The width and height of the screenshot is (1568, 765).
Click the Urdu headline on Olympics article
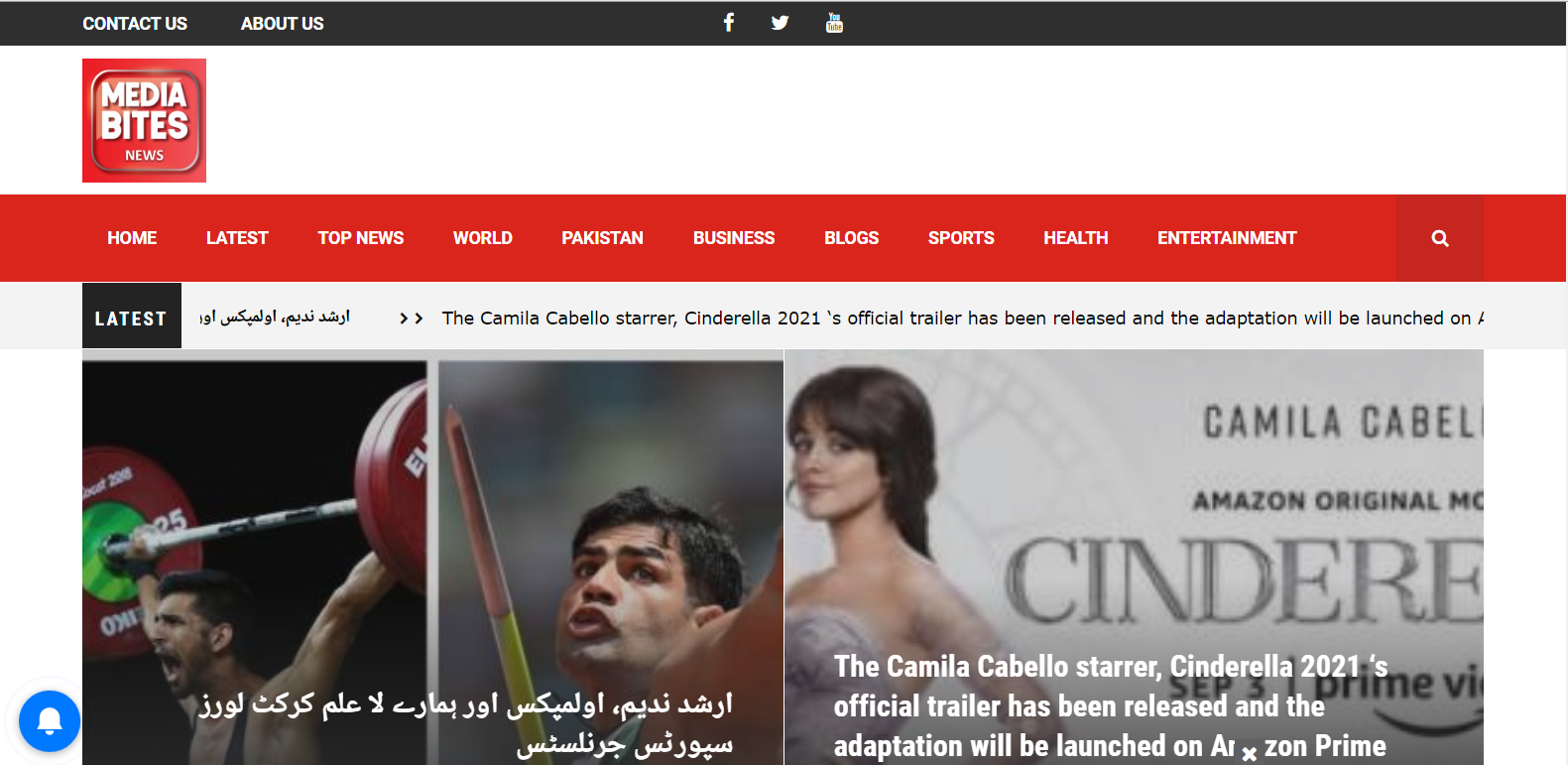(x=466, y=723)
